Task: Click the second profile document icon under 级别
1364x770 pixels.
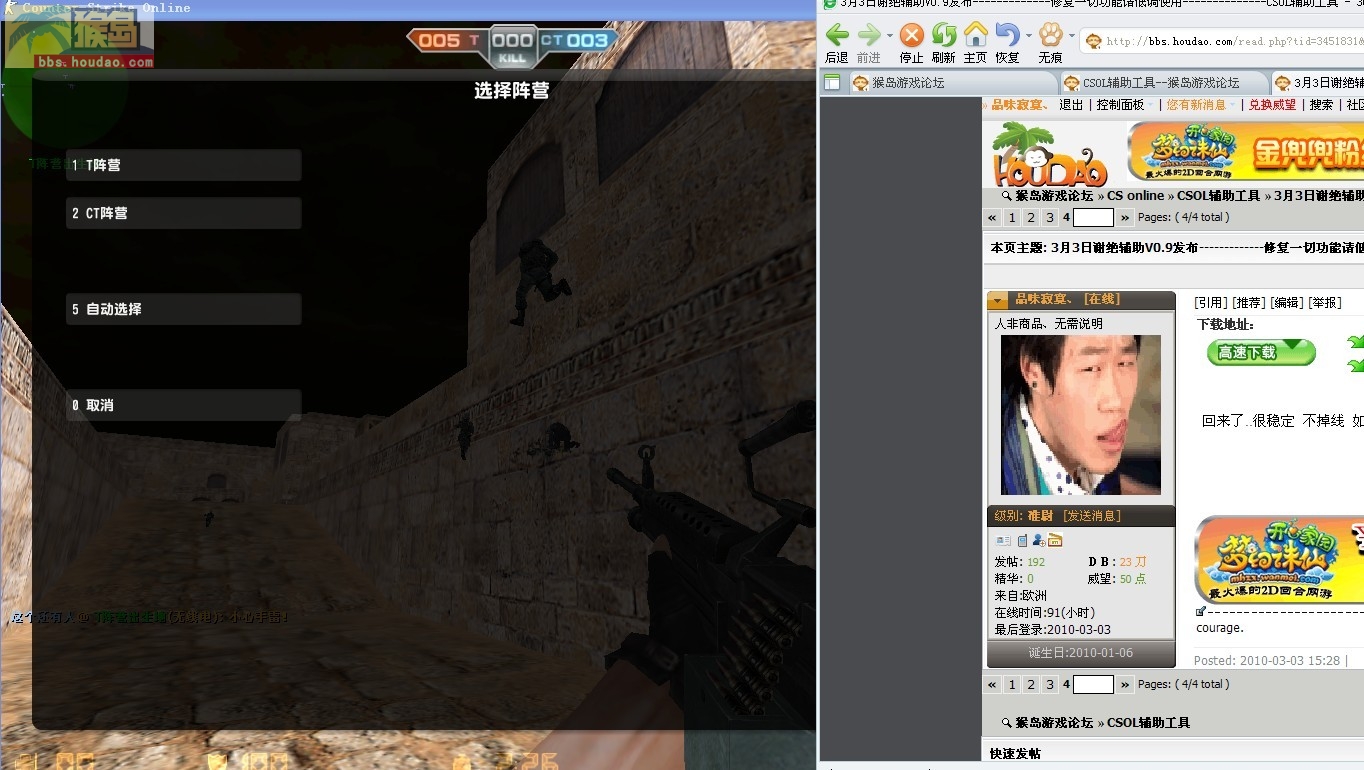Action: pos(1022,540)
